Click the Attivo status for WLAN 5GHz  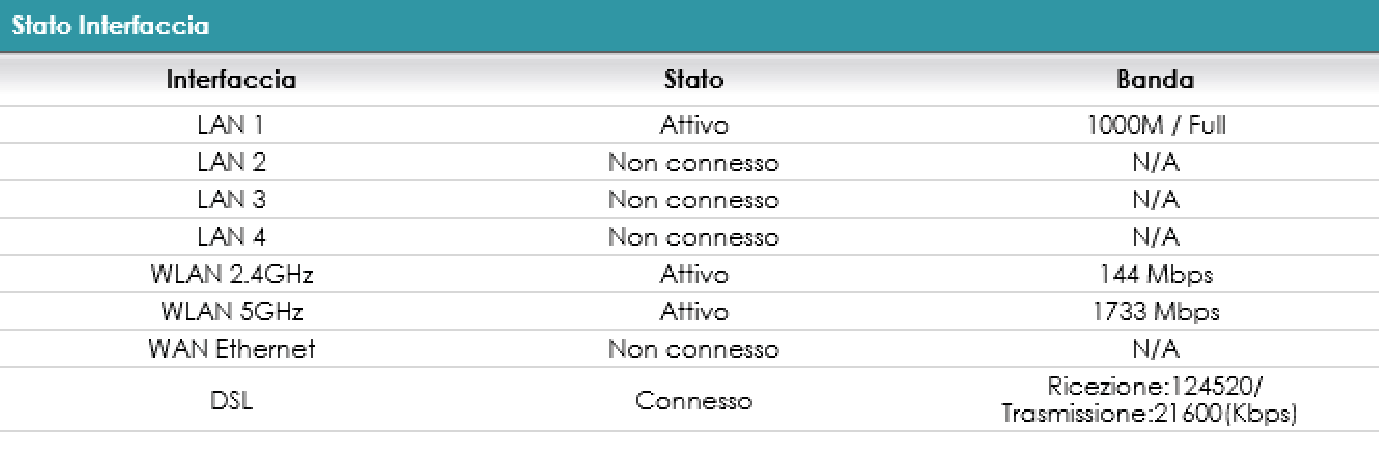point(693,312)
